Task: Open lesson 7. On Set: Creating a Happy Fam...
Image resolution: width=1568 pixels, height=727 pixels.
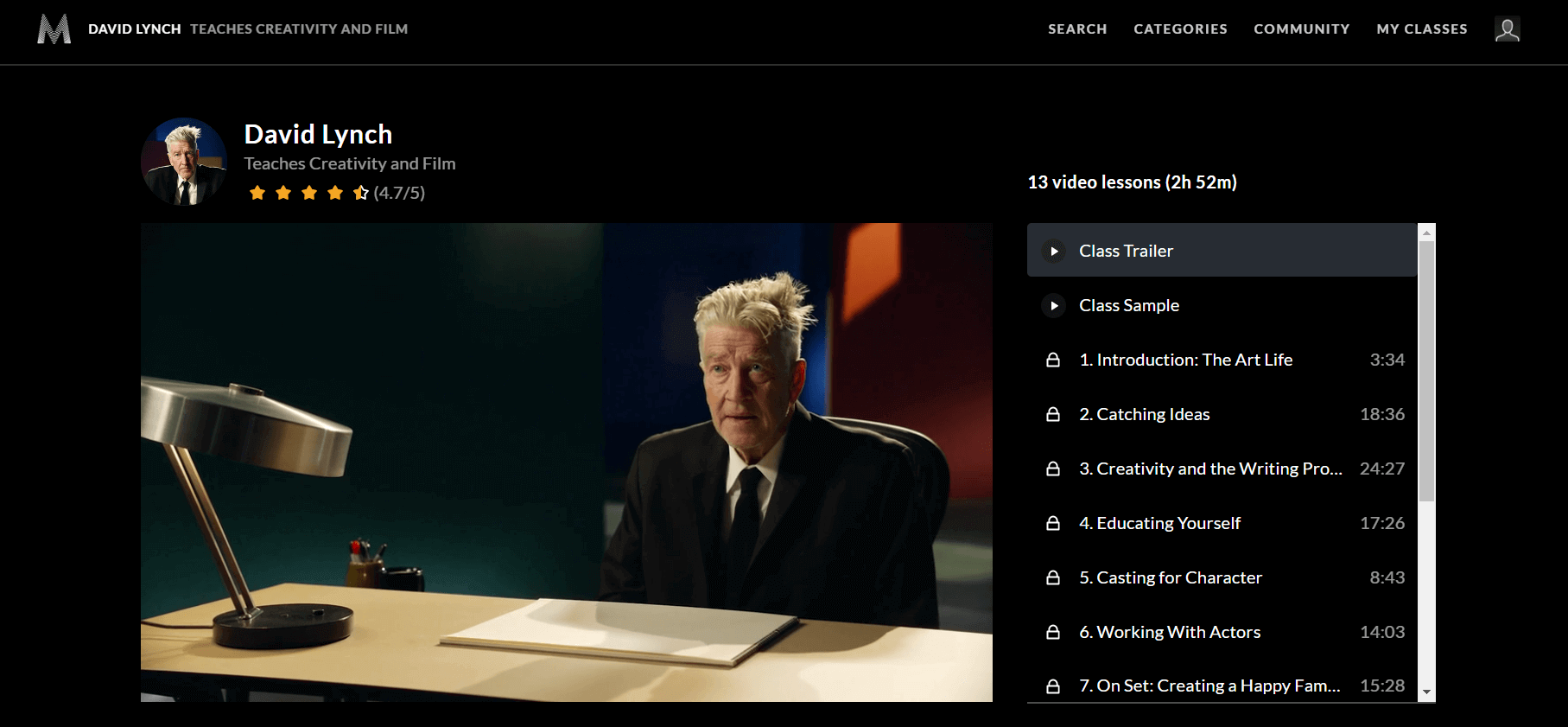Action: (1222, 686)
